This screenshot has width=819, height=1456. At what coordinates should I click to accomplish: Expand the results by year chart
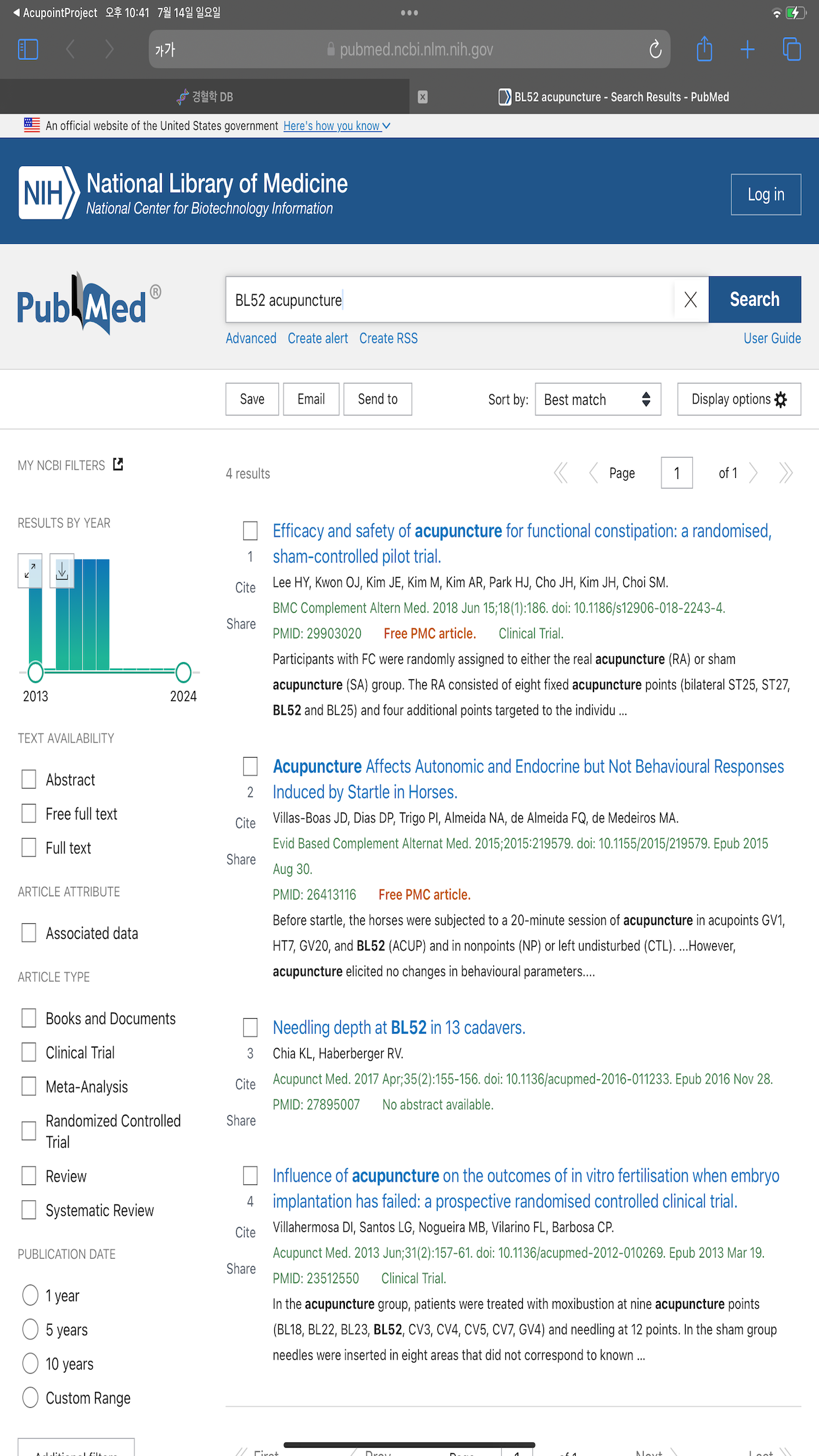30,571
